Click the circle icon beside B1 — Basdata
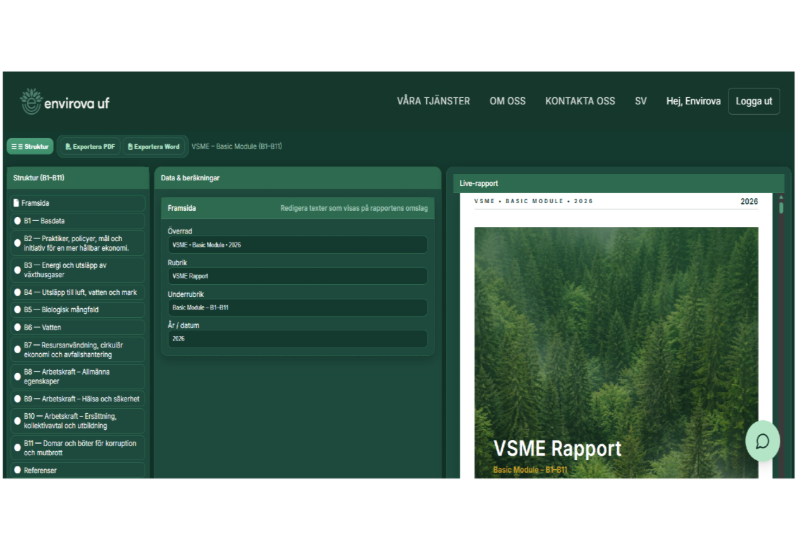The height and width of the screenshot is (550, 800). [x=17, y=221]
